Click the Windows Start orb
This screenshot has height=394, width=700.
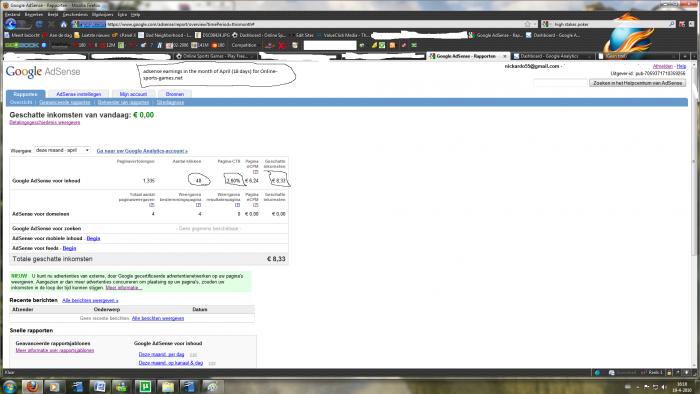click(x=9, y=386)
